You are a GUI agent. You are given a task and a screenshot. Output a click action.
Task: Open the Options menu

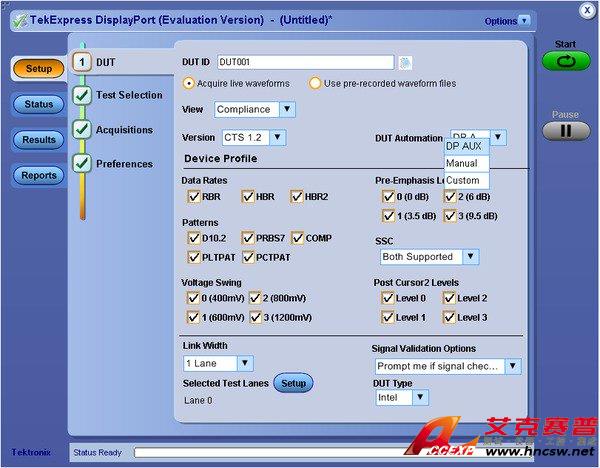(x=508, y=20)
